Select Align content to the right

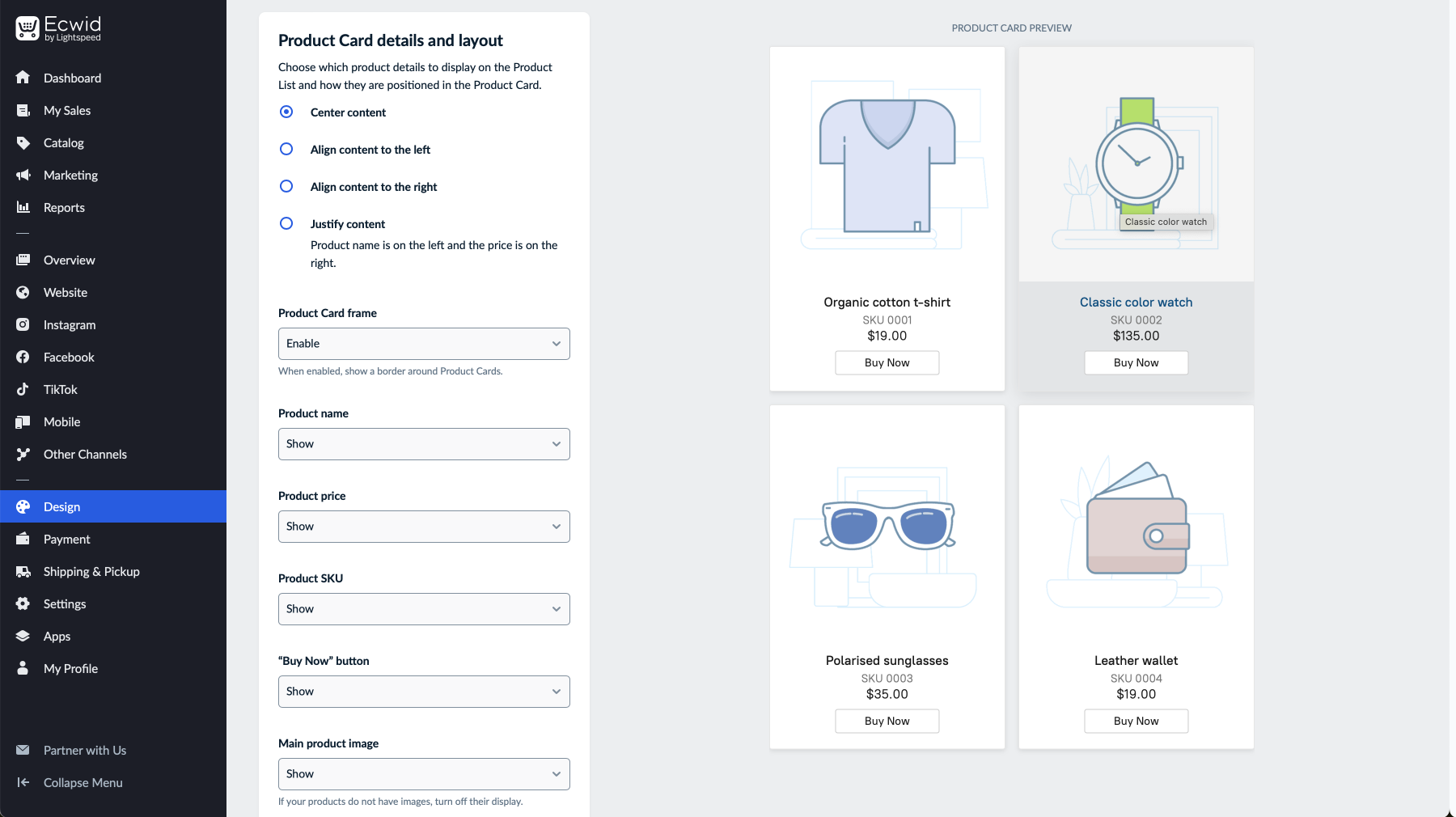(286, 187)
